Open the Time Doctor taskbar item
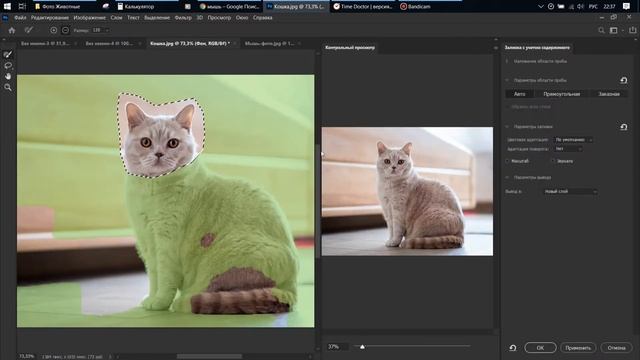The image size is (640, 360). (362, 7)
